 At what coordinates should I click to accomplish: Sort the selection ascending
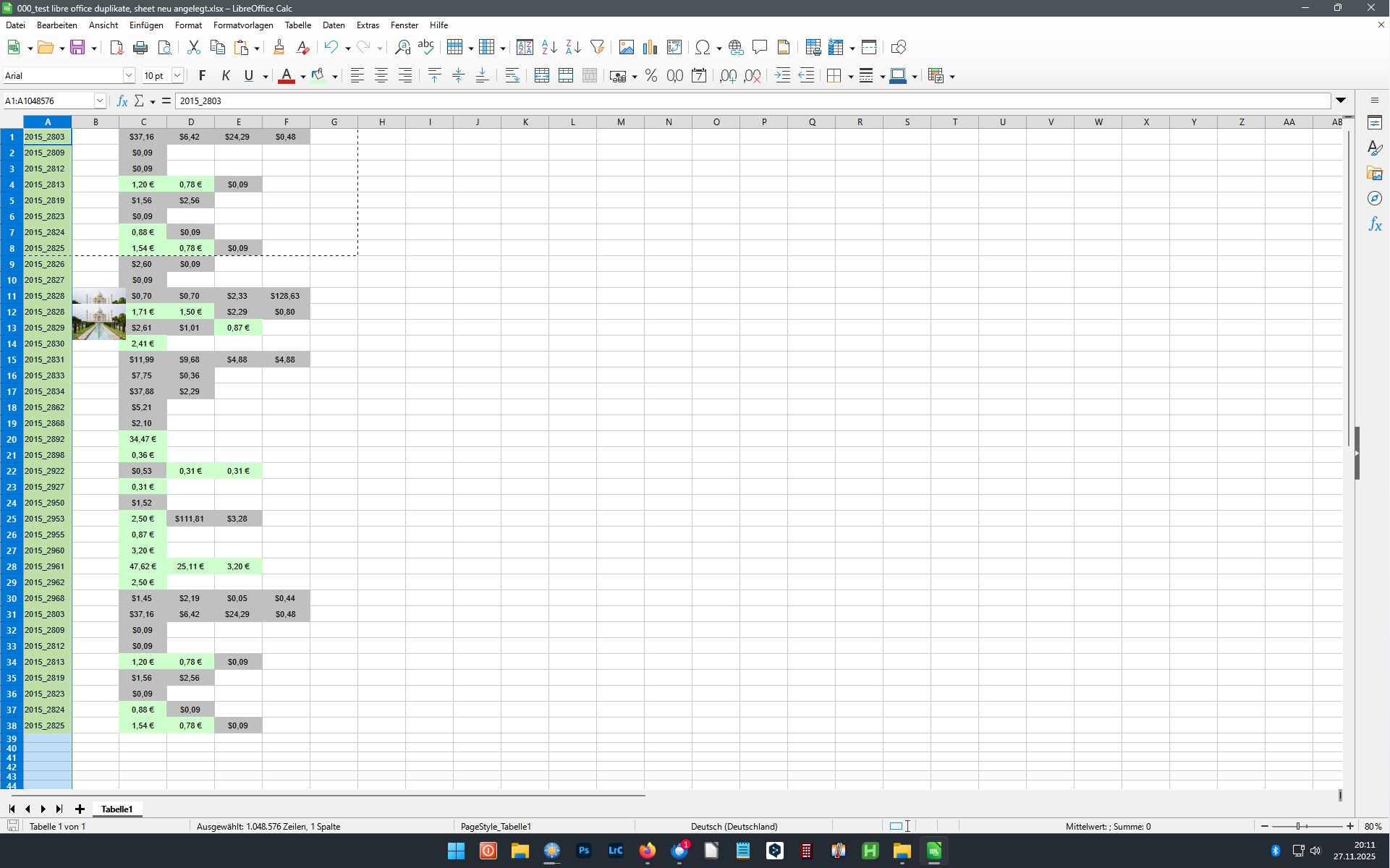(548, 47)
